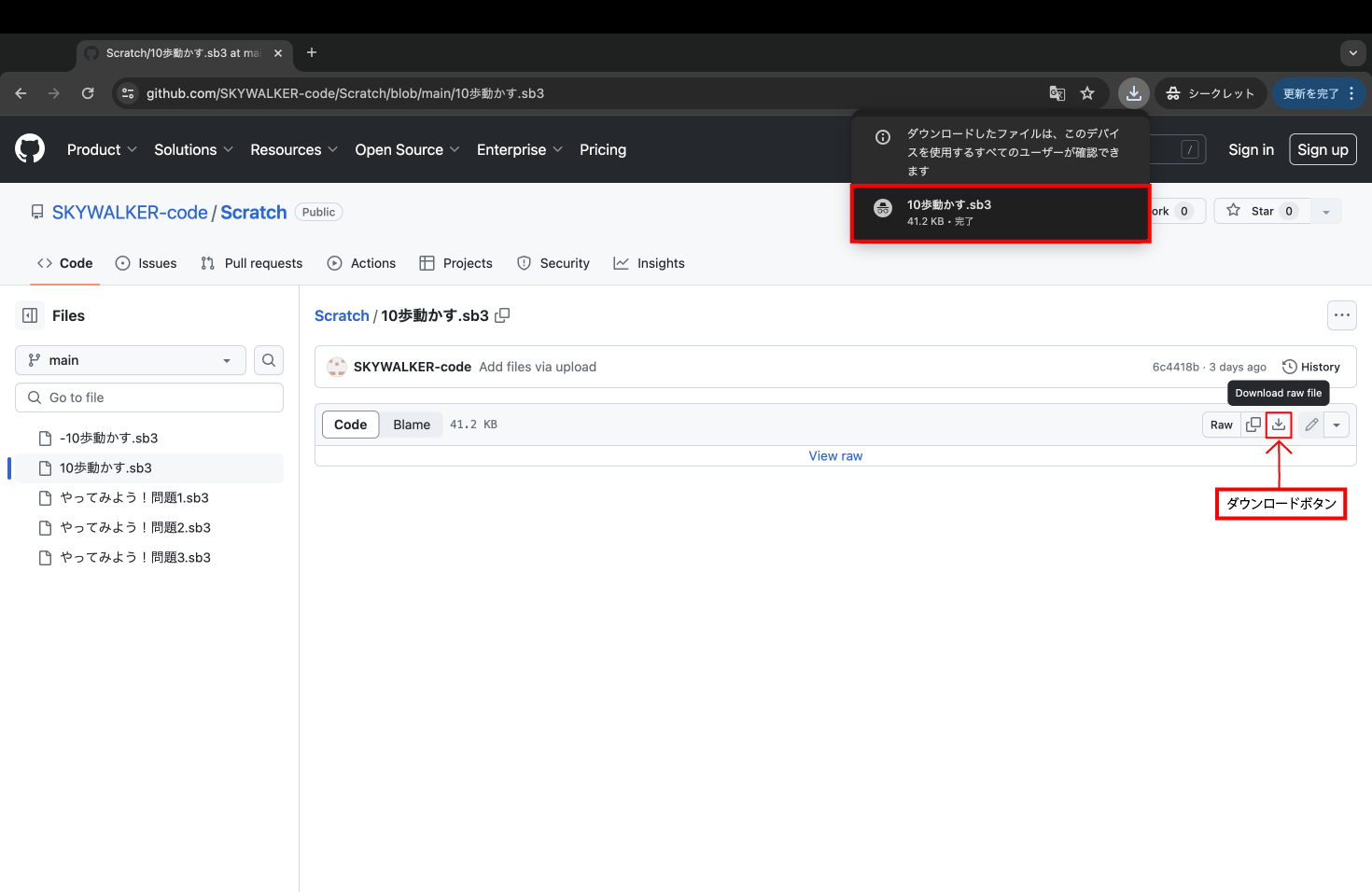Select やってみよう！問題3.sb3 file
This screenshot has height=892, width=1372.
tap(149, 557)
